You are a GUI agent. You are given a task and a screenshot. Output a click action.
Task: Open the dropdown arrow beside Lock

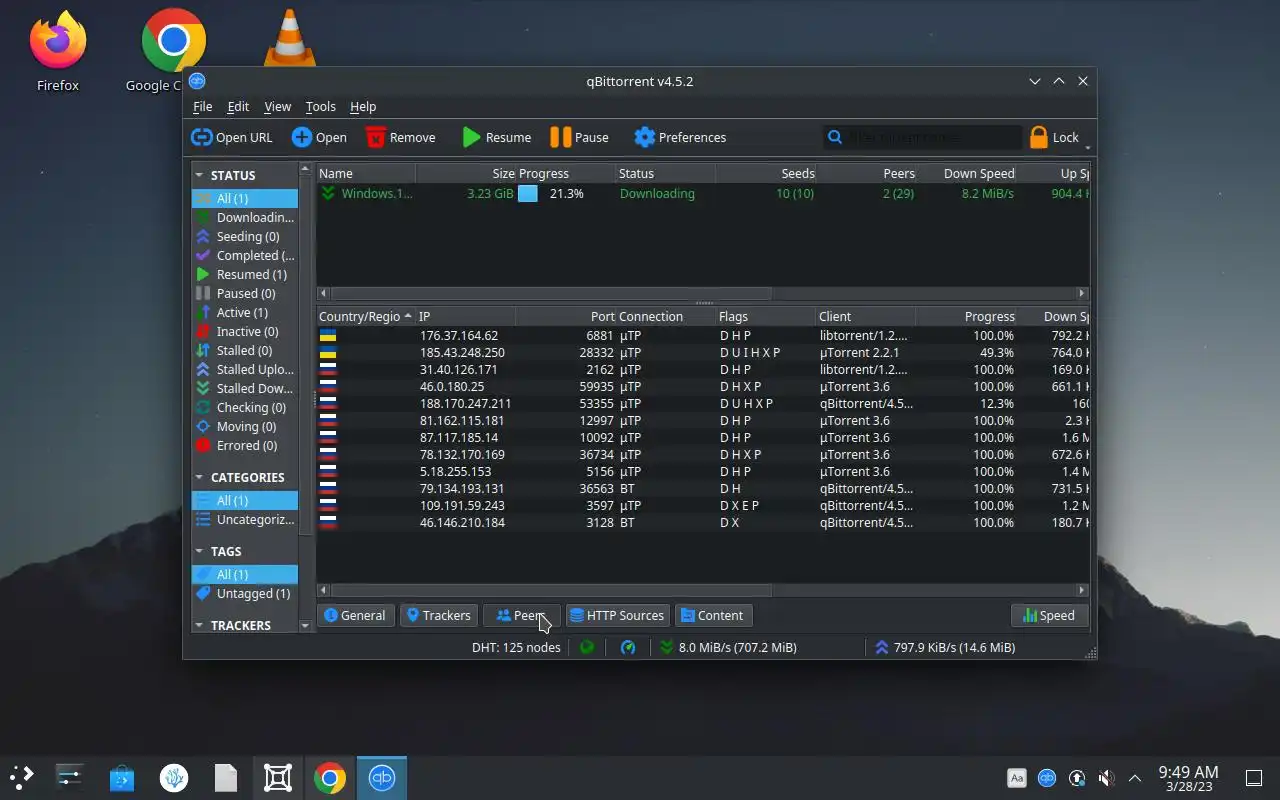(1088, 148)
